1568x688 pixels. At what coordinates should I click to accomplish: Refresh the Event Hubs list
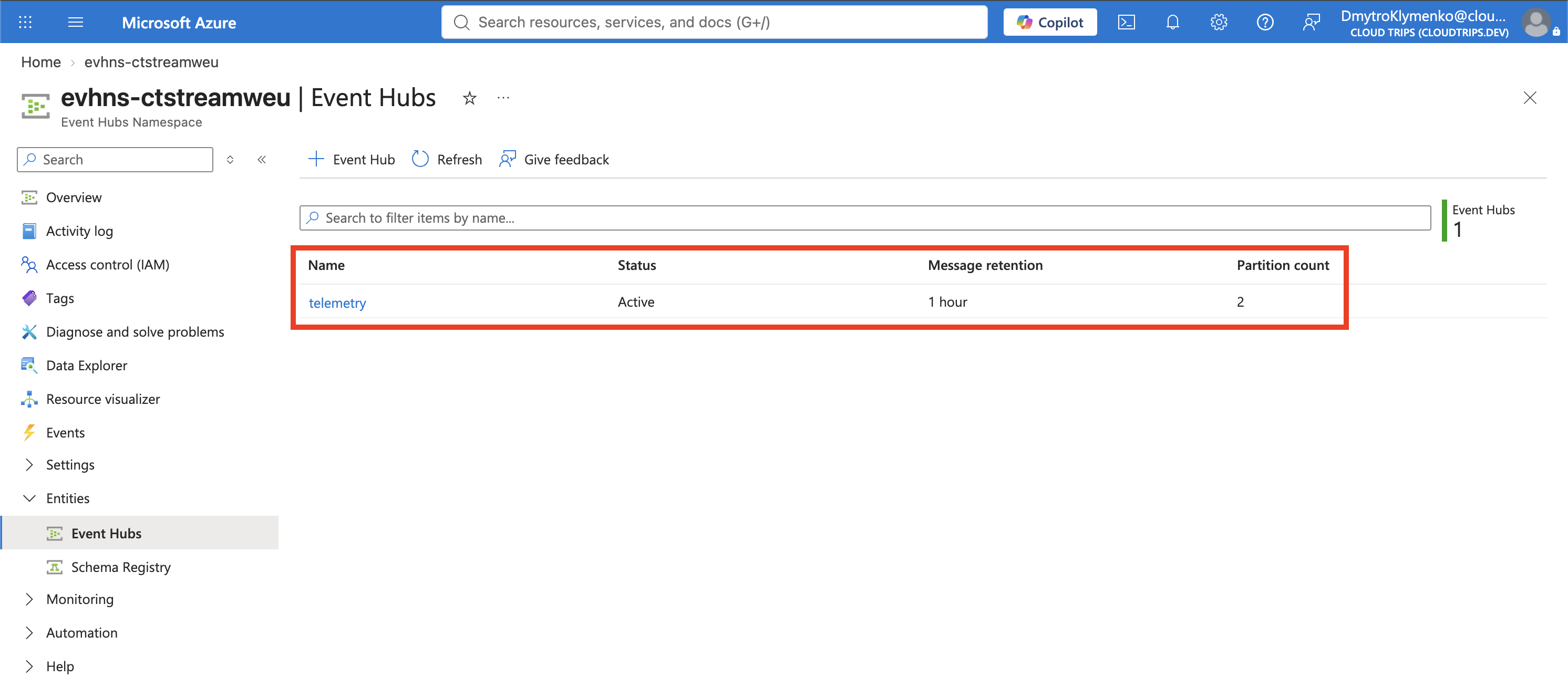tap(447, 159)
